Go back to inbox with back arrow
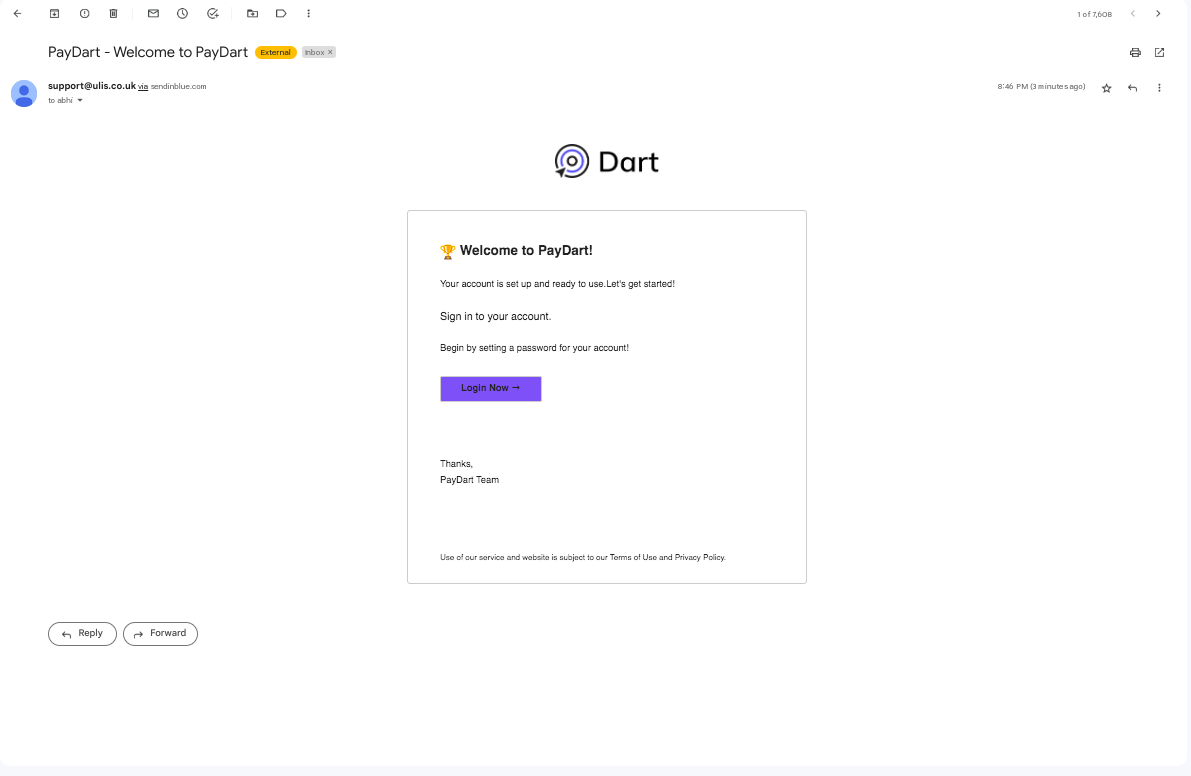The image size is (1191, 776). 17,14
